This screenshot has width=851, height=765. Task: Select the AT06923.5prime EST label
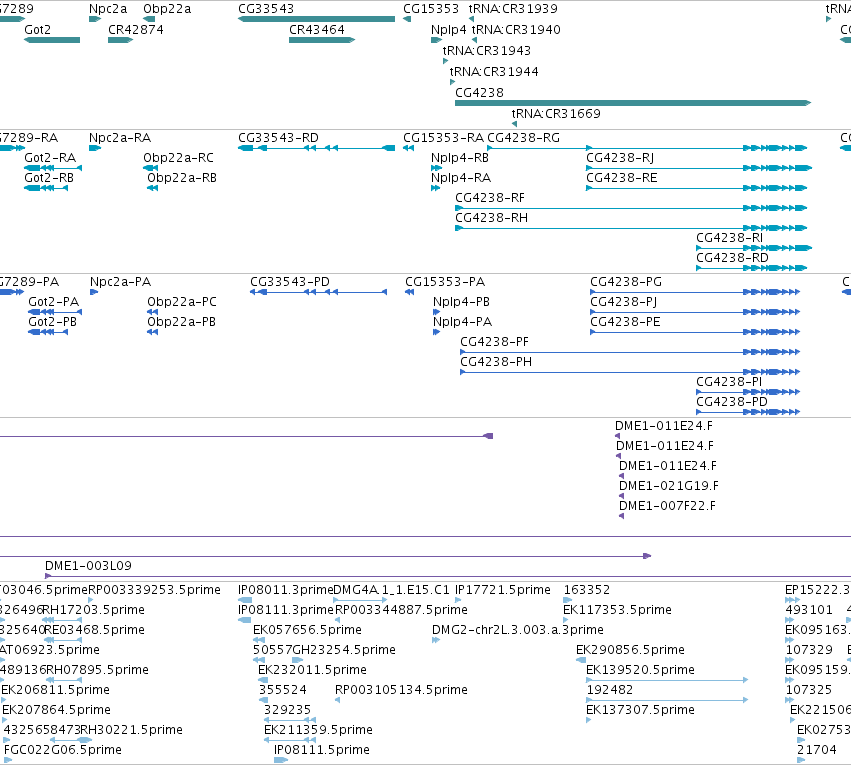tap(50, 650)
